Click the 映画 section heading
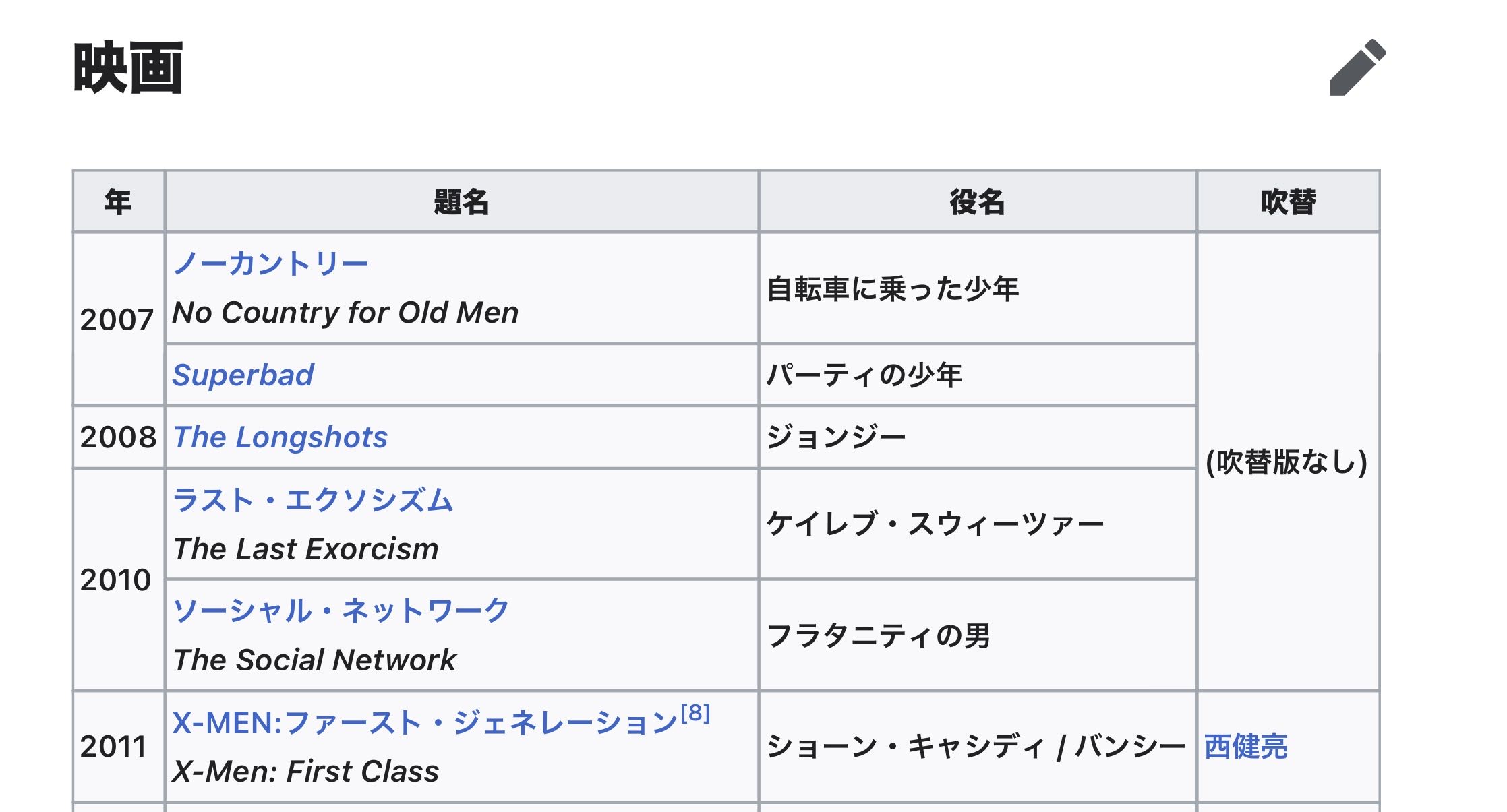This screenshot has height=812, width=1507. click(x=128, y=68)
